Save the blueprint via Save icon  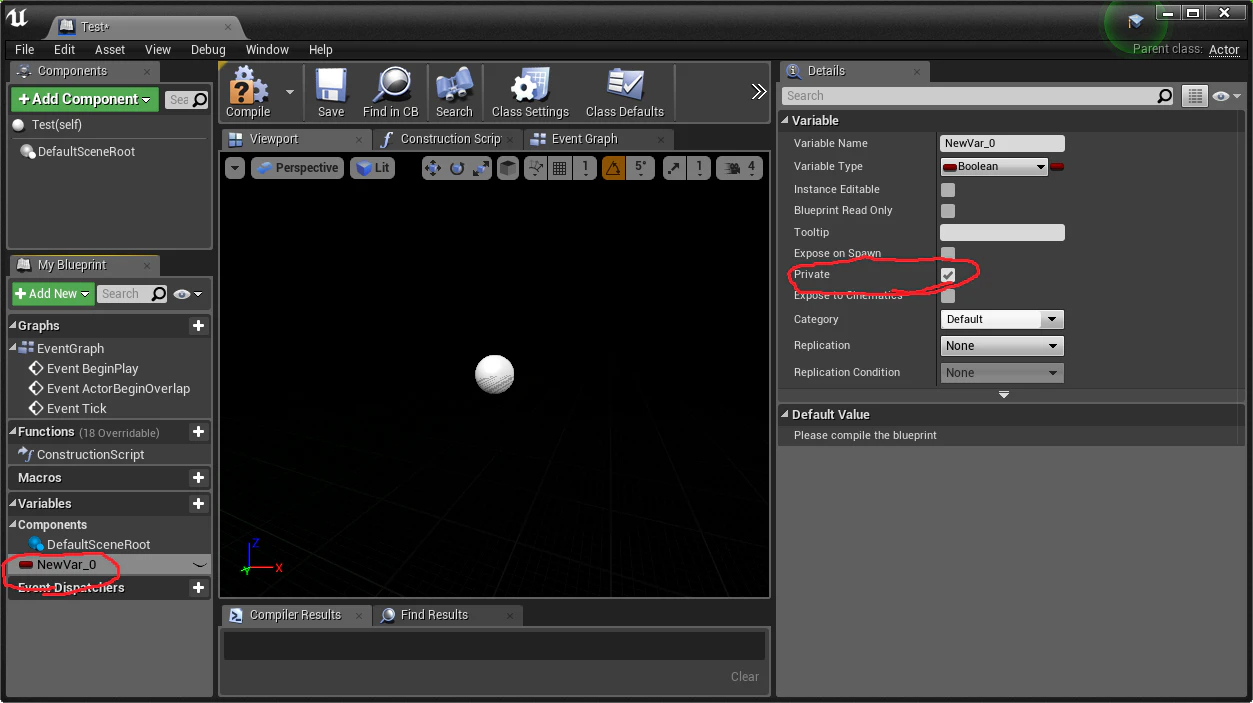[331, 93]
